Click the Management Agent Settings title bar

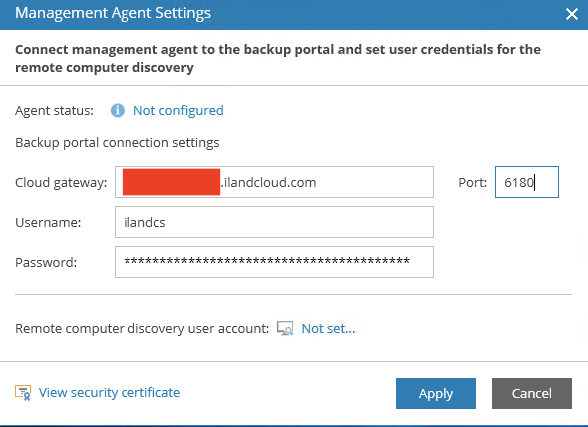pyautogui.click(x=294, y=14)
